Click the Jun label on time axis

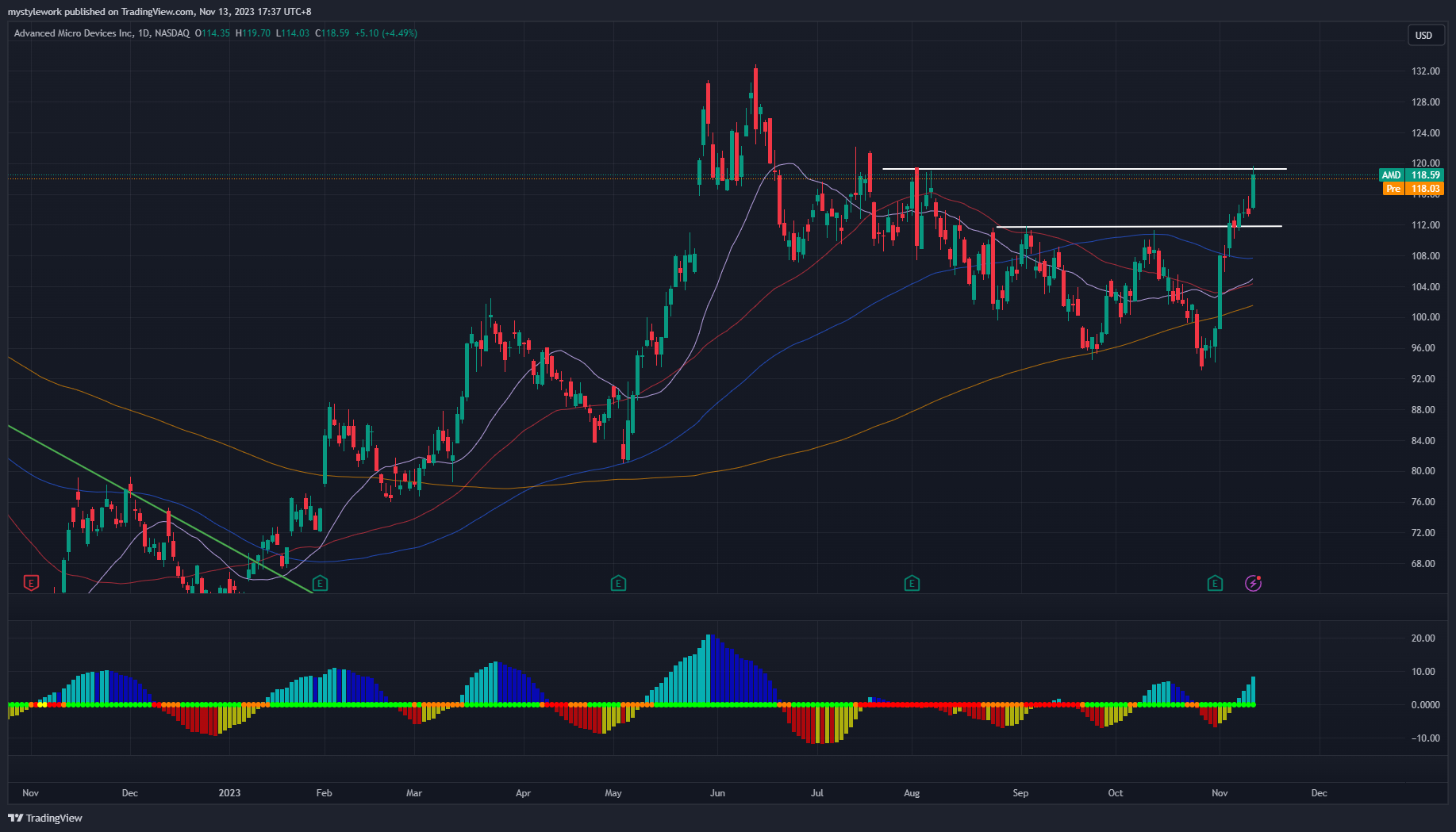coord(717,793)
